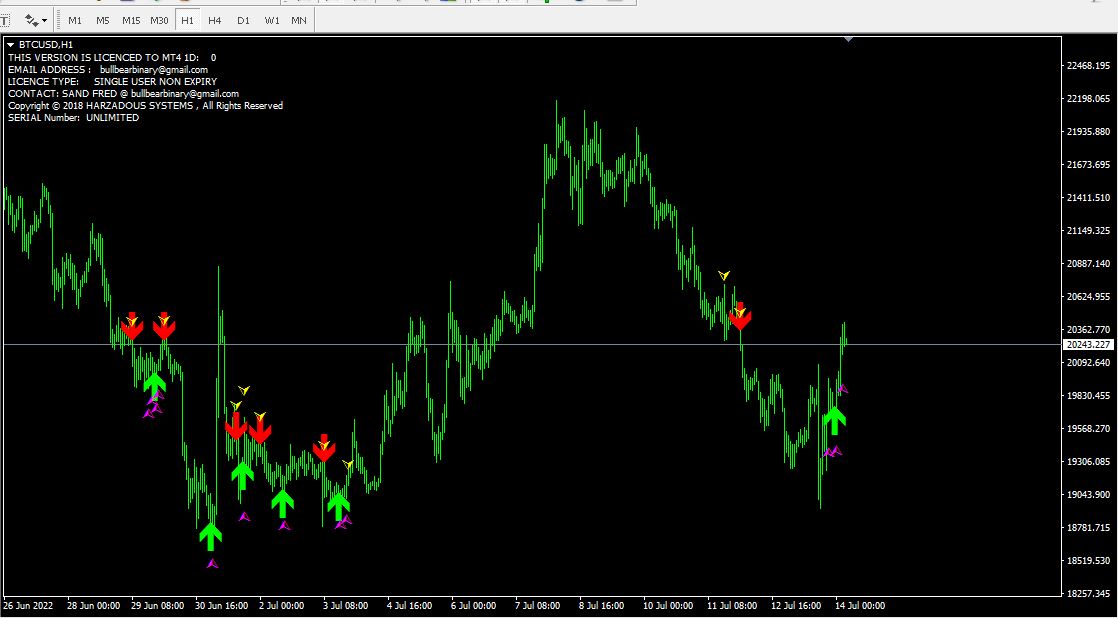This screenshot has width=1118, height=619.
Task: Toggle the active H1 timeframe button
Action: [188, 20]
